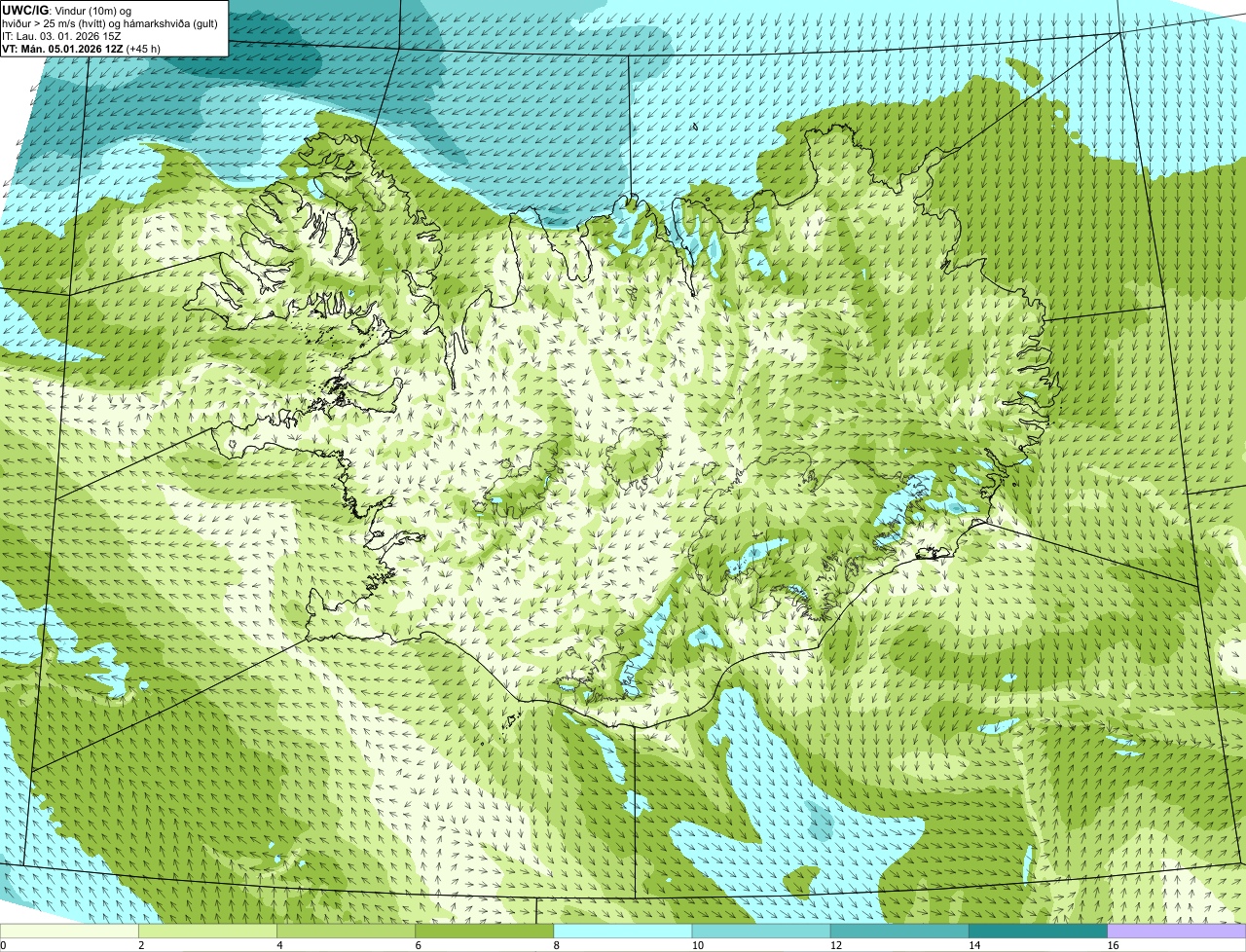
Task: Click the pale yellow 0–2 legend segment
Action: pyautogui.click(x=69, y=931)
